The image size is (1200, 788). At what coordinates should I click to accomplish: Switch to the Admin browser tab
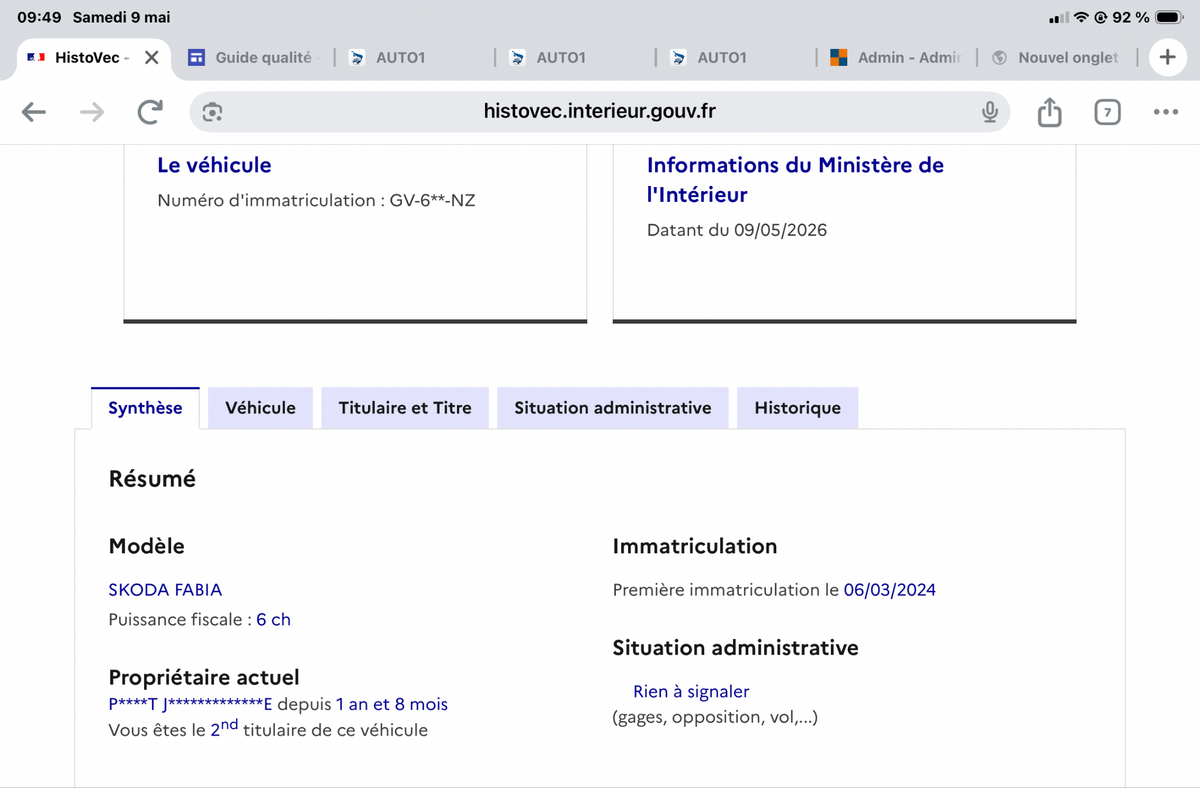[x=896, y=57]
